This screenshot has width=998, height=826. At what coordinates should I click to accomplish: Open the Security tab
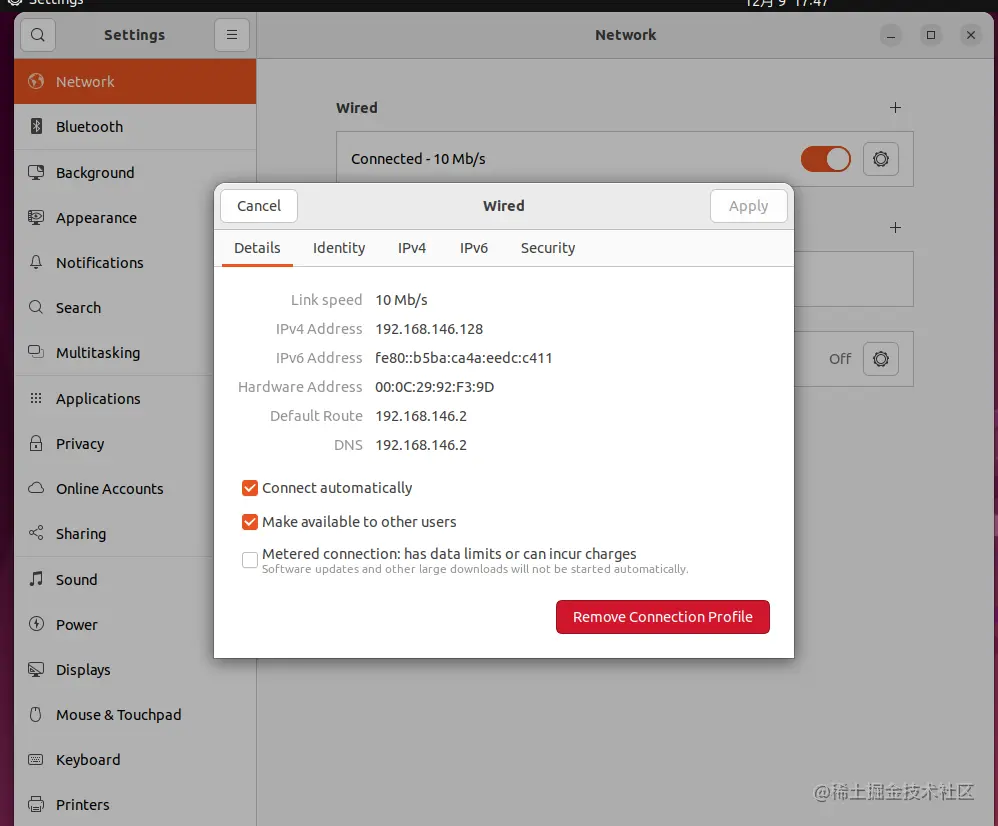coord(548,248)
